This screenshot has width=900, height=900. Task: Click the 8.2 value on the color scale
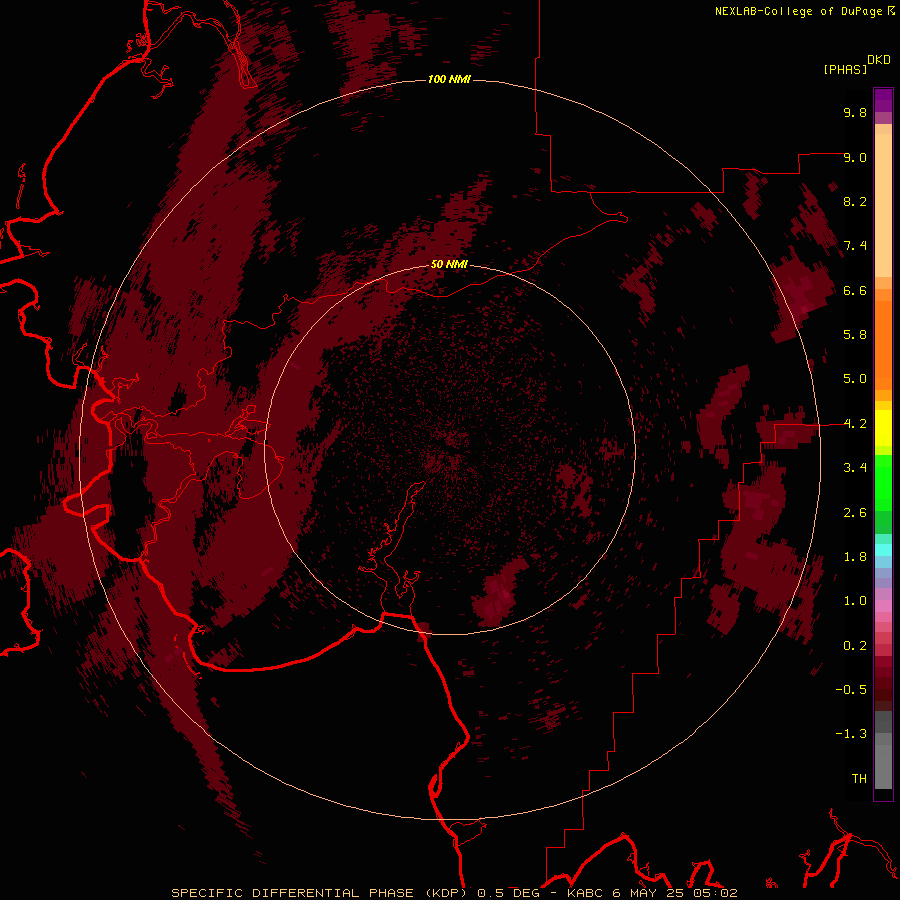[x=855, y=201]
